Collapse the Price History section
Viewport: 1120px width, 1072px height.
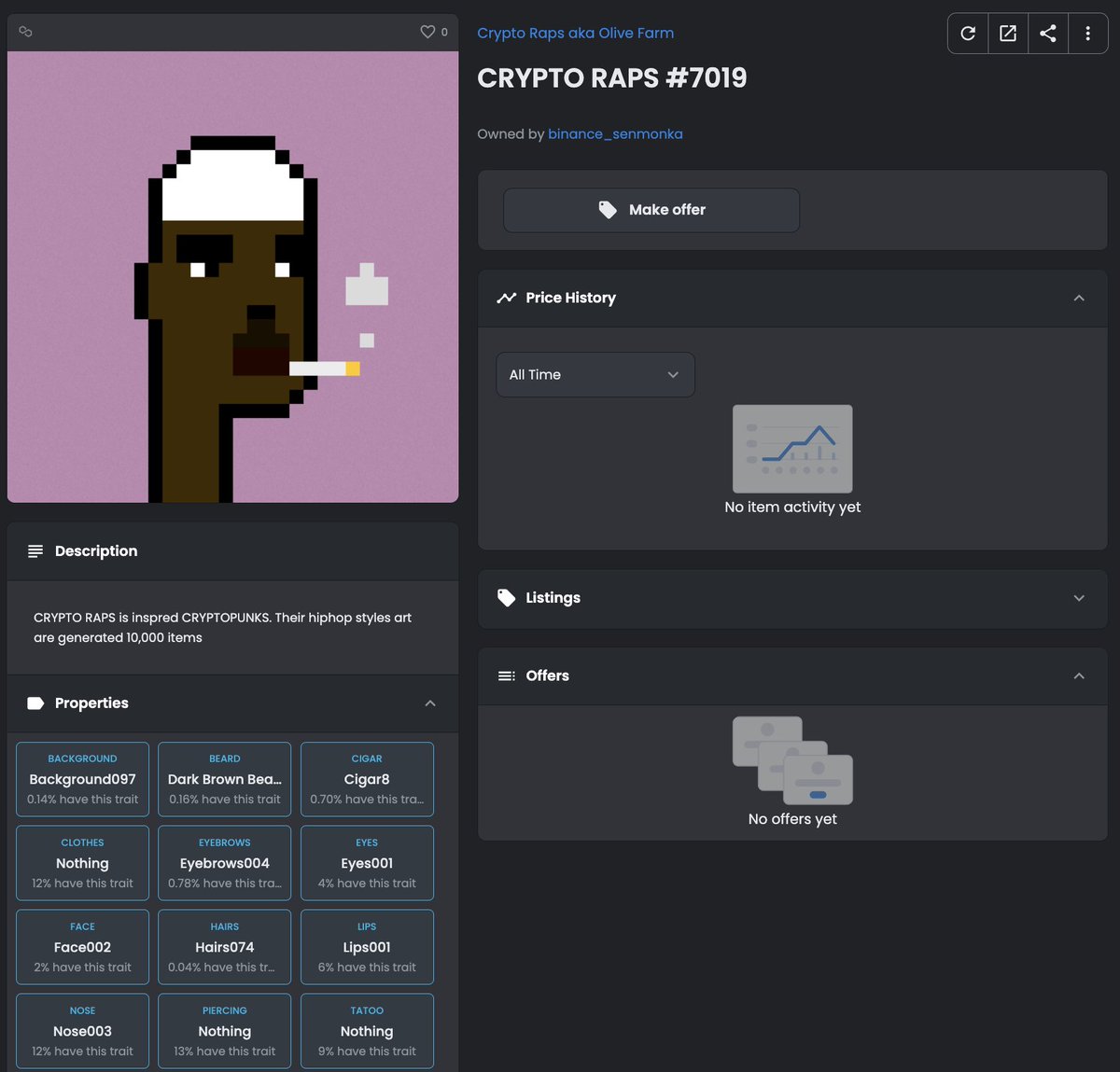point(1079,298)
